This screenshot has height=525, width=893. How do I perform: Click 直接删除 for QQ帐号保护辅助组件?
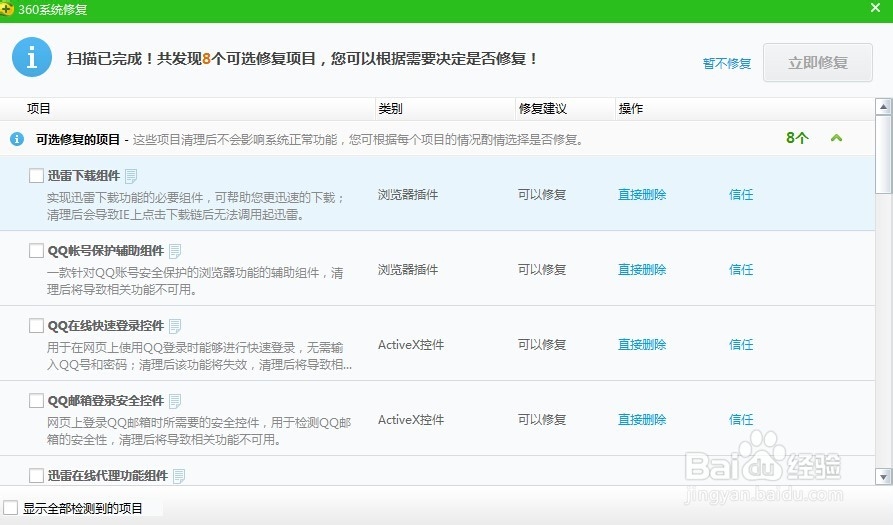point(642,269)
